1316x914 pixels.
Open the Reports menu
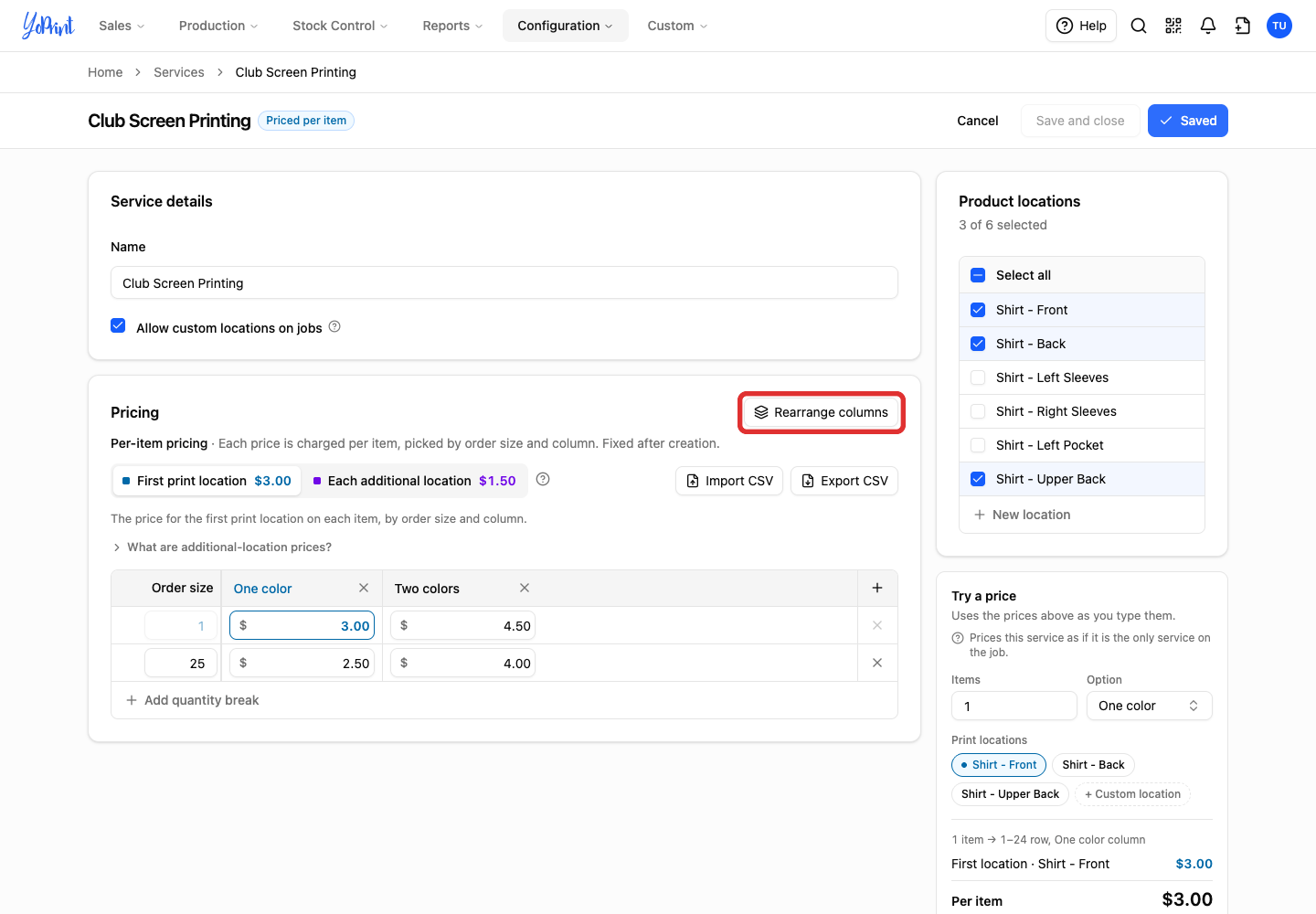452,26
